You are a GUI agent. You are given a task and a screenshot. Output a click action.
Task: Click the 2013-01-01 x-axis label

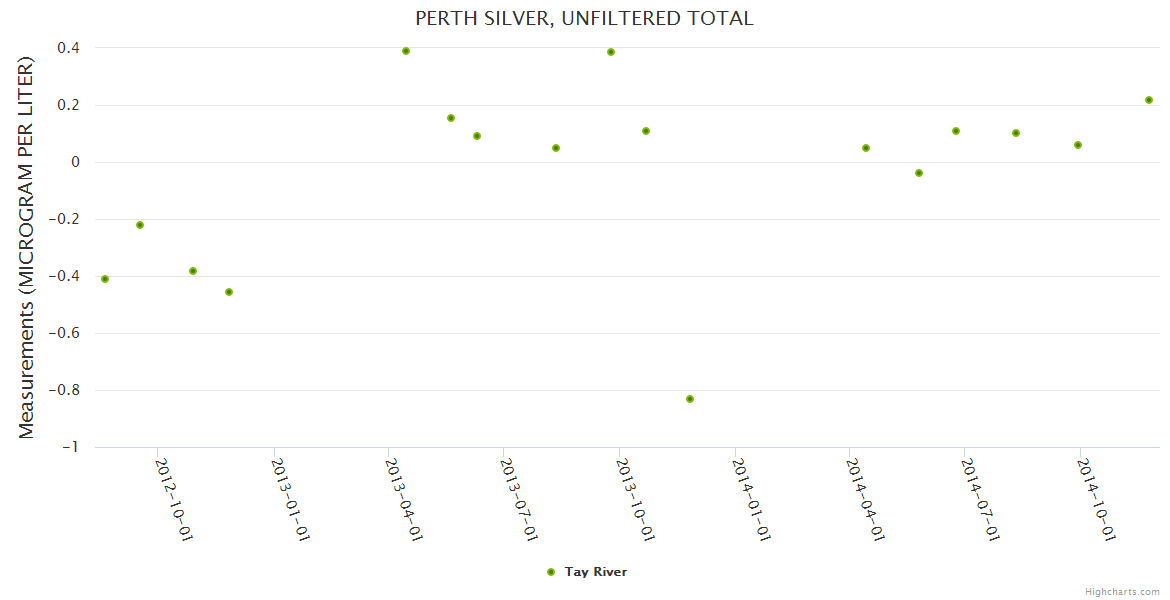click(x=290, y=498)
